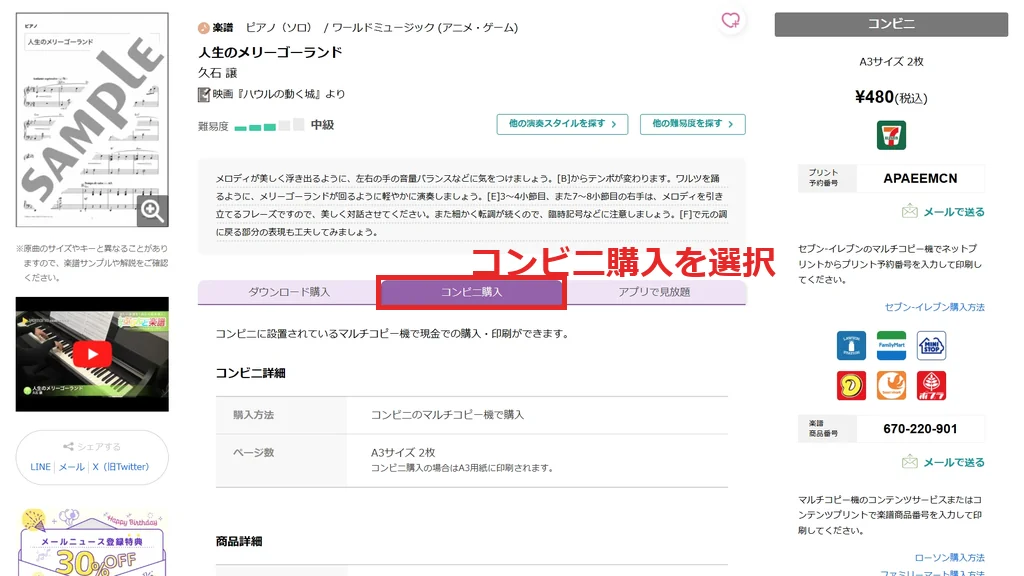This screenshot has height=576, width=1024.
Task: Click the title 人生のメリーゴーランド
Action: coord(270,52)
